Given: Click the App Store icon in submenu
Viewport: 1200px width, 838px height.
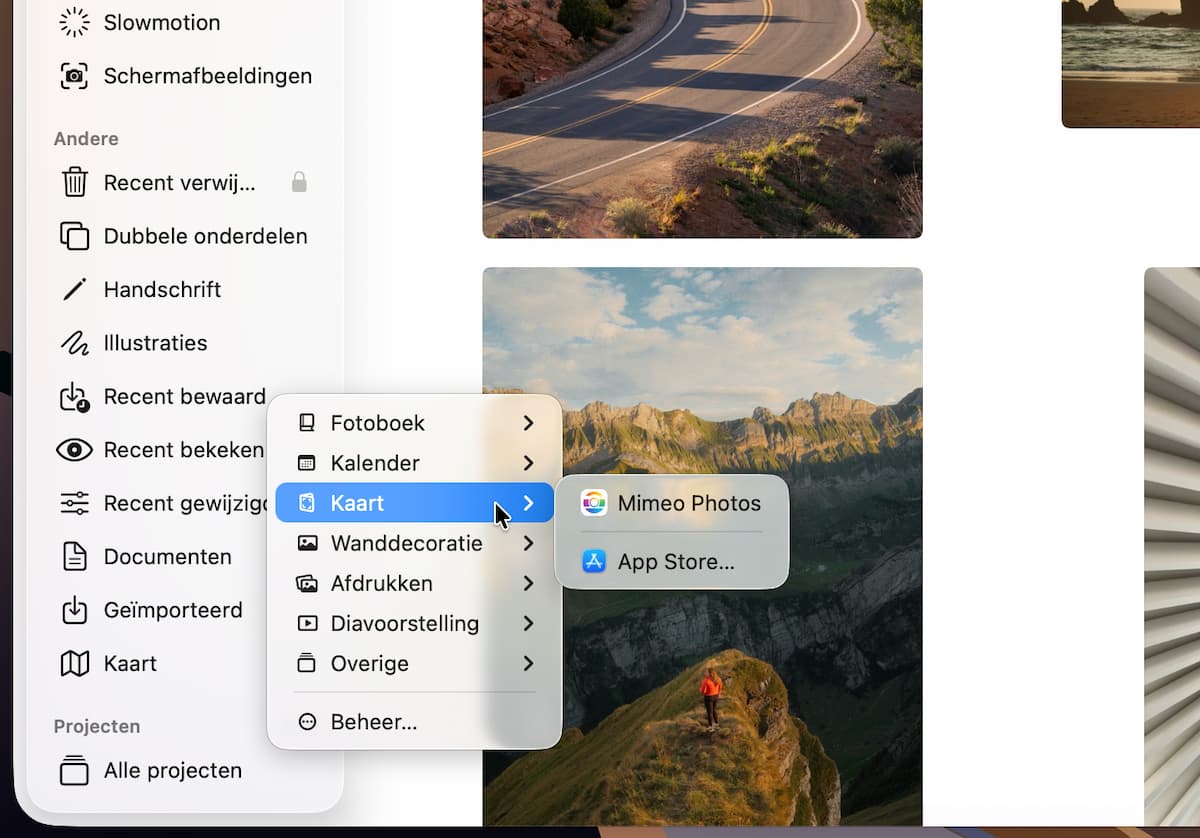Looking at the screenshot, I should click(x=594, y=562).
